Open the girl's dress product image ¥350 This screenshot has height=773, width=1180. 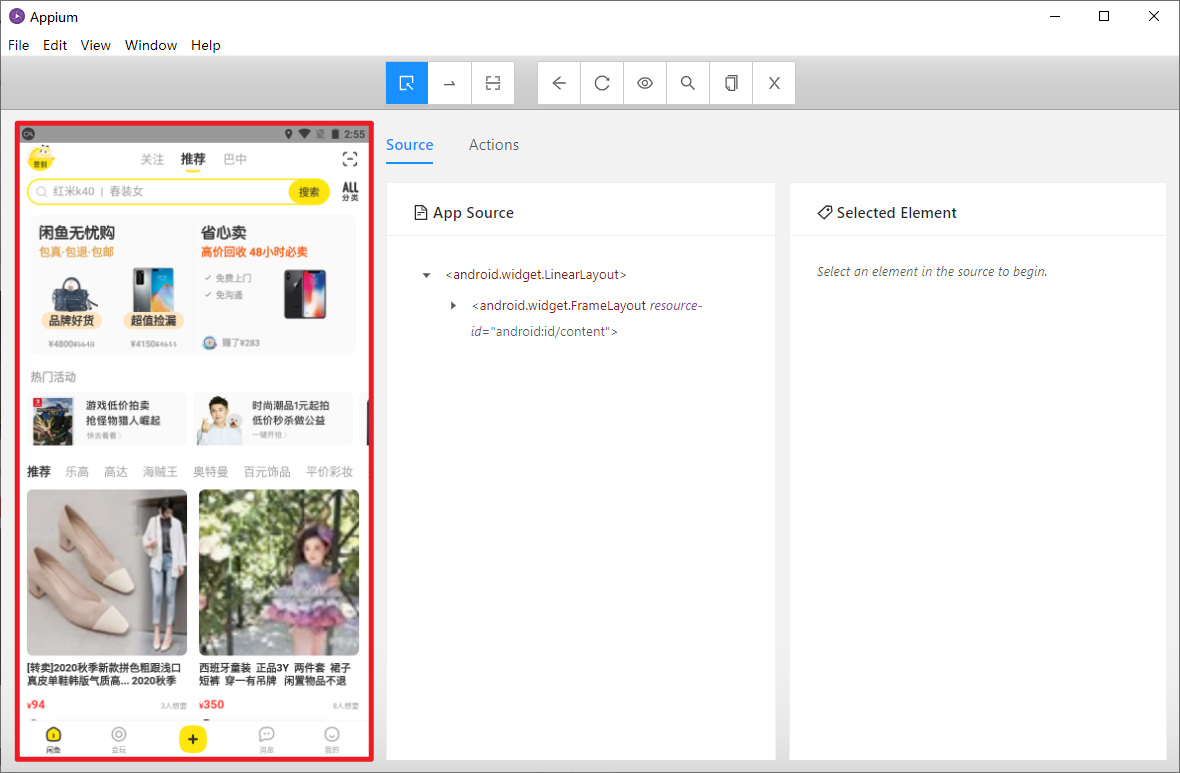[x=278, y=573]
